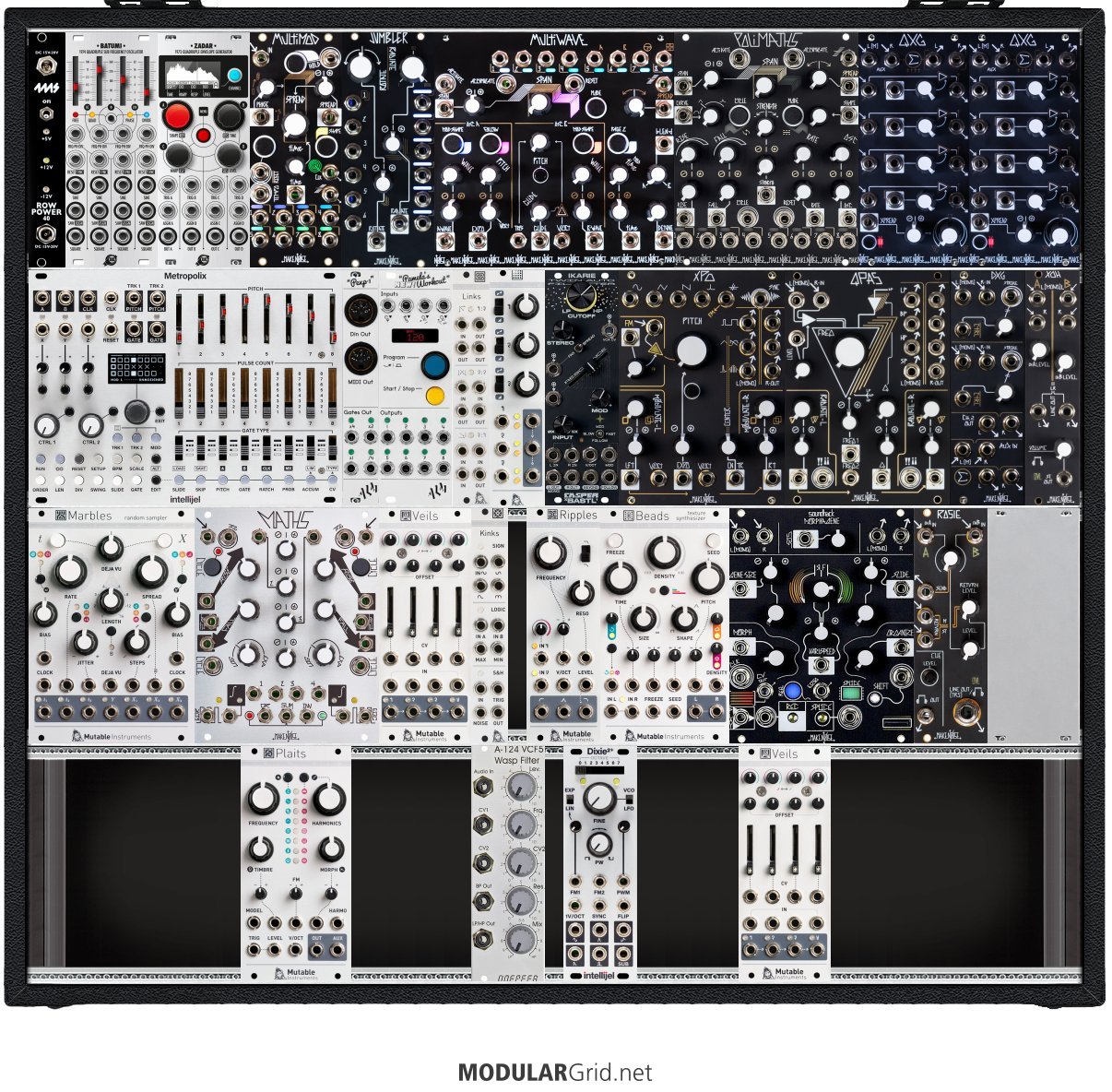This screenshot has height=1092, width=1112.
Task: Click the Din Out socket on Pexp-1
Action: [361, 312]
